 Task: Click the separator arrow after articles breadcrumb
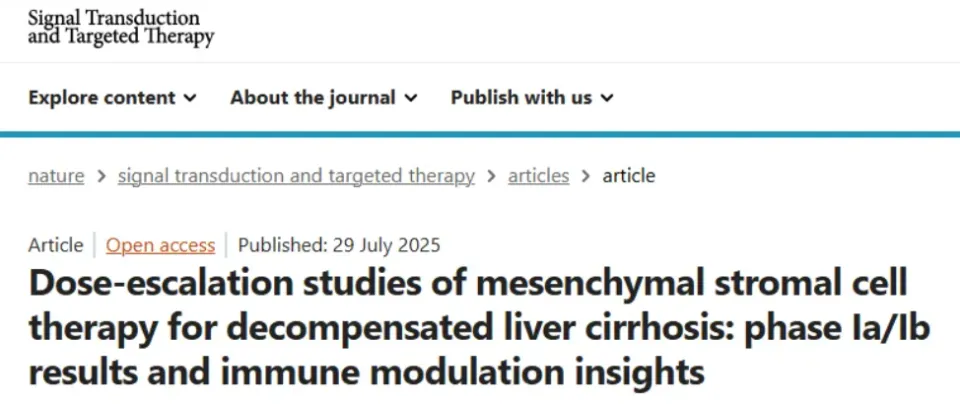coord(586,177)
